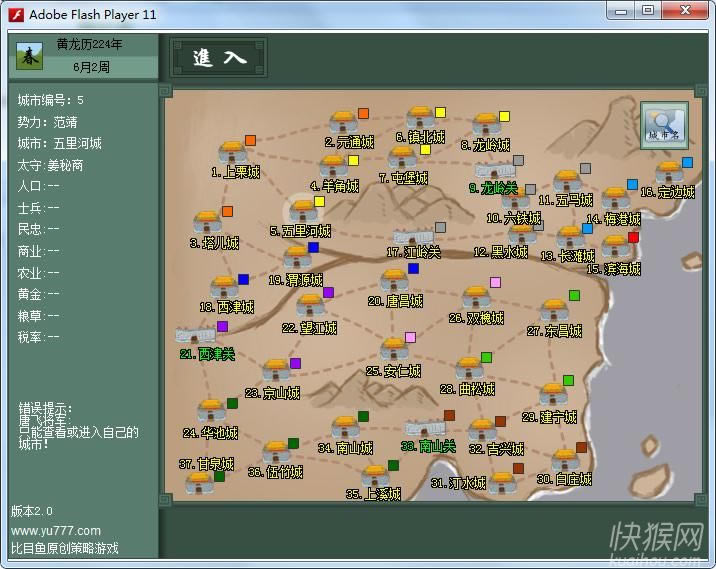Viewport: 716px width, 569px height.
Task: Click the 安仁城 city building
Action: 391,350
